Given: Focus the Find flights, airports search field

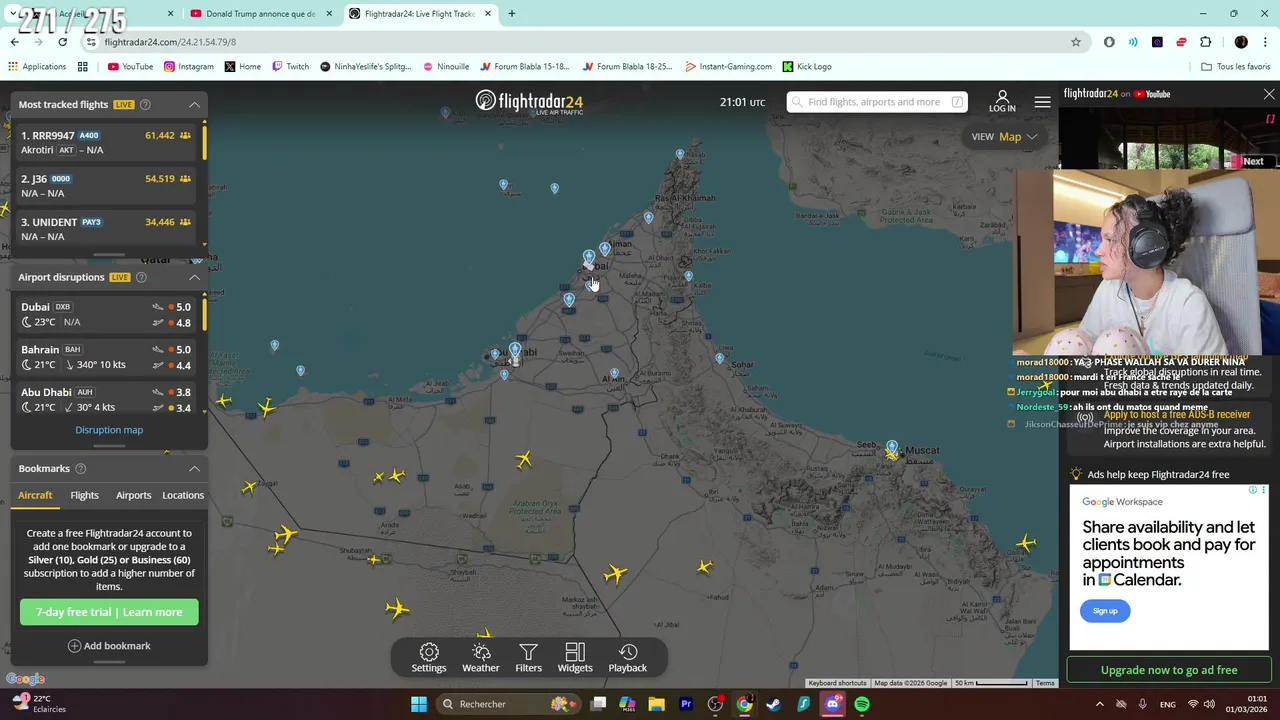Looking at the screenshot, I should pos(876,102).
